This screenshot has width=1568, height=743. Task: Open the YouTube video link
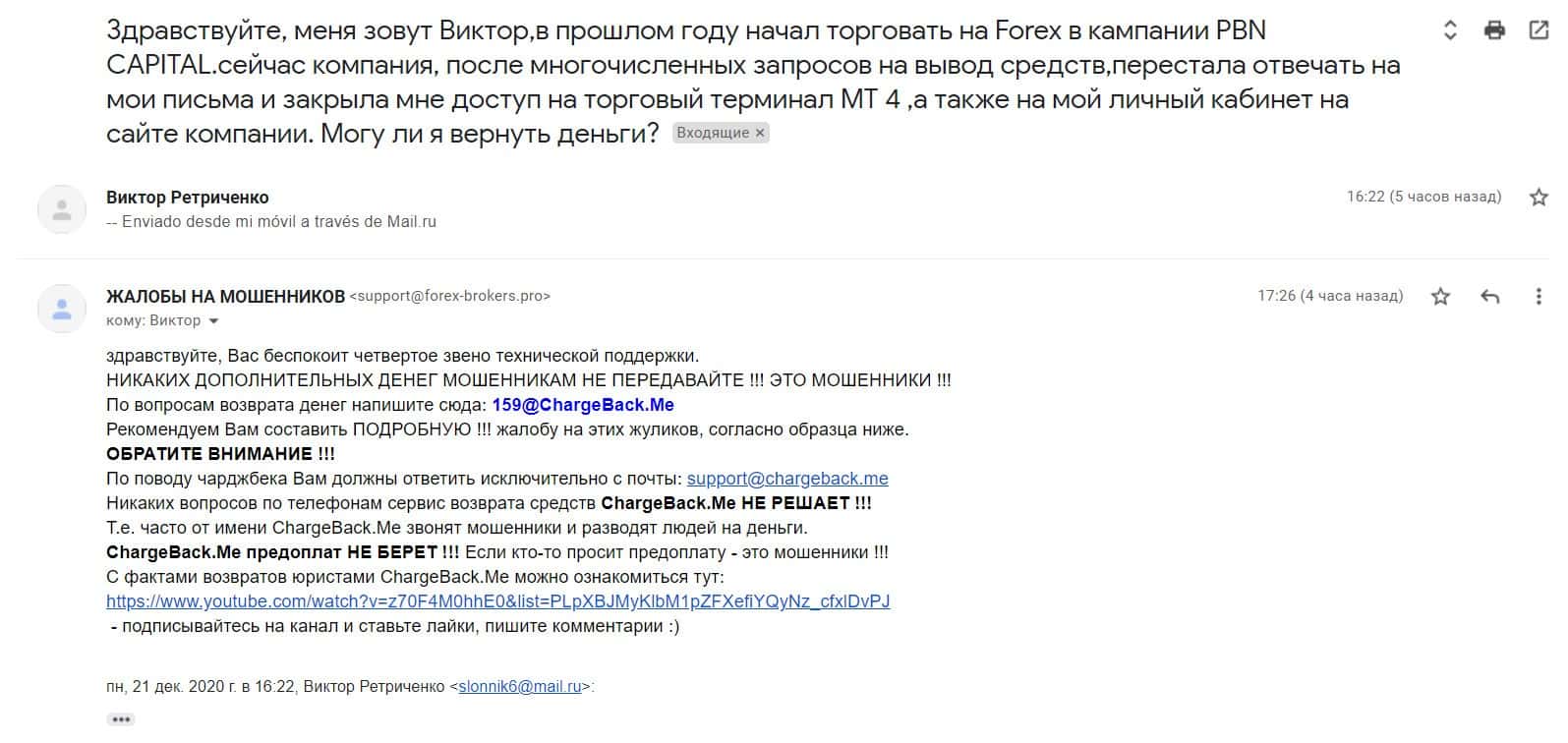click(x=497, y=601)
